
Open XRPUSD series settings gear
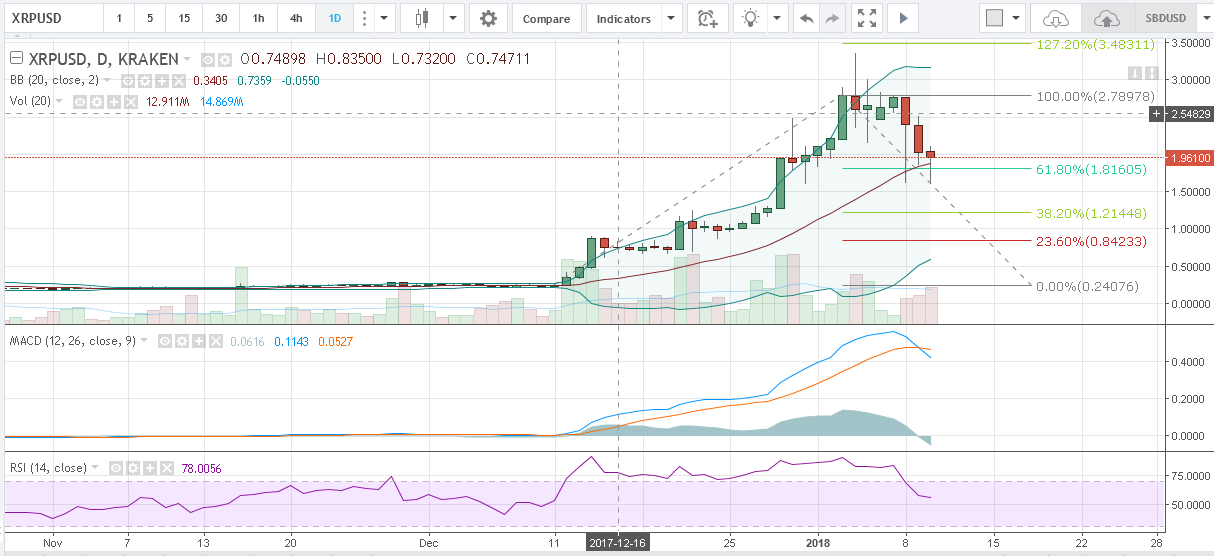click(x=225, y=59)
